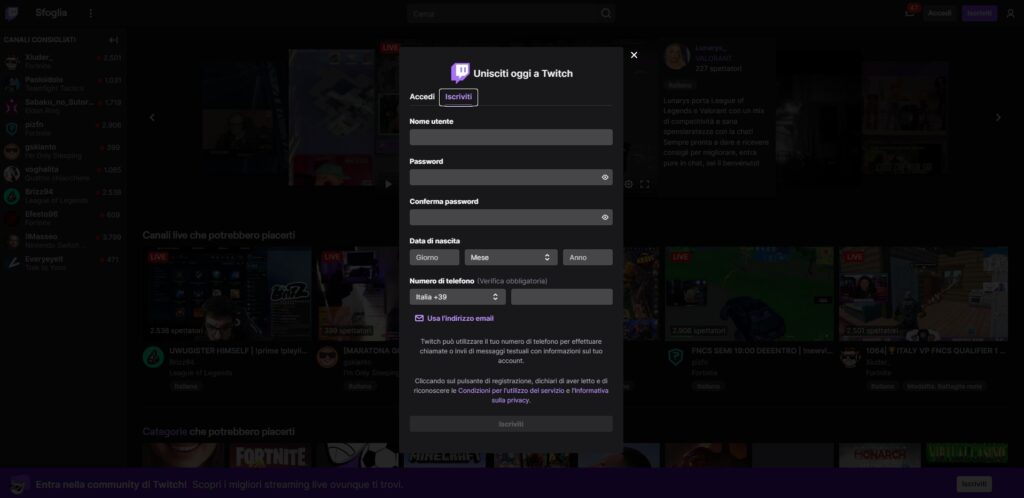
Task: Open Xluder_ channel in the sidebar
Action: [x=63, y=62]
